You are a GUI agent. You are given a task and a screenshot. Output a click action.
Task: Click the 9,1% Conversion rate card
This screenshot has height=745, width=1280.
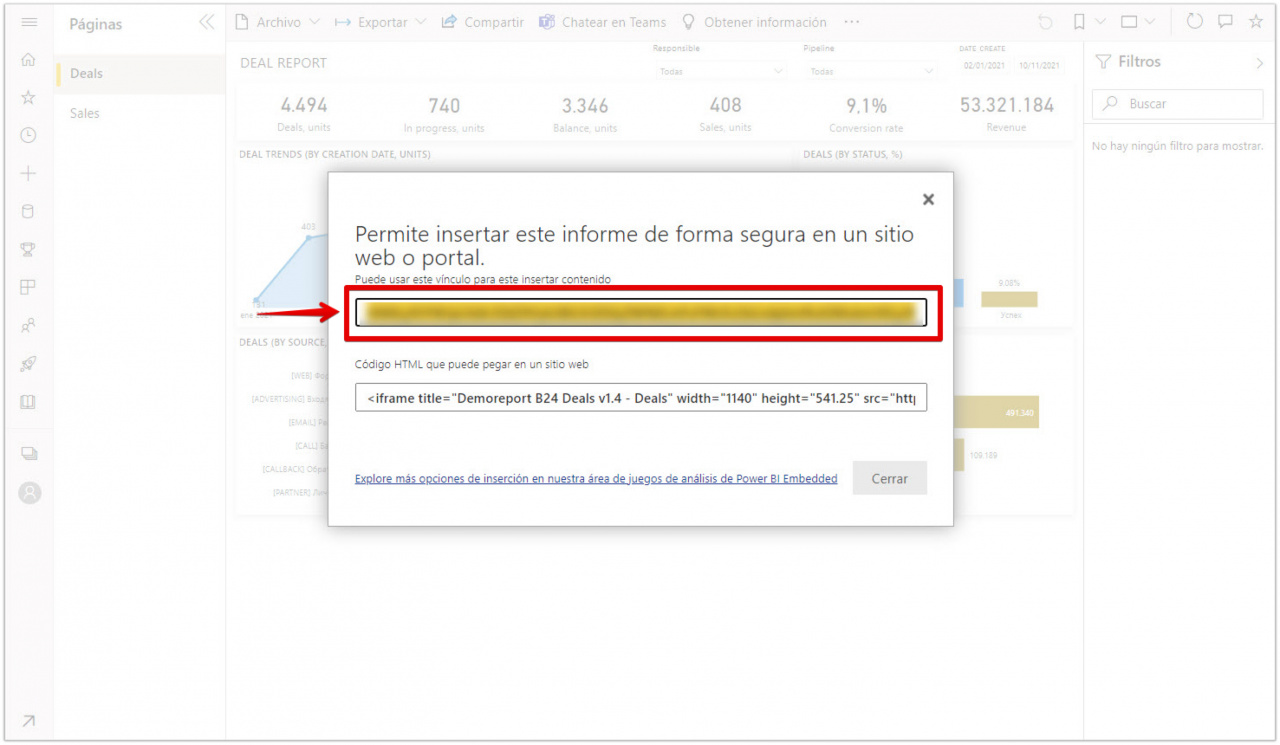866,114
